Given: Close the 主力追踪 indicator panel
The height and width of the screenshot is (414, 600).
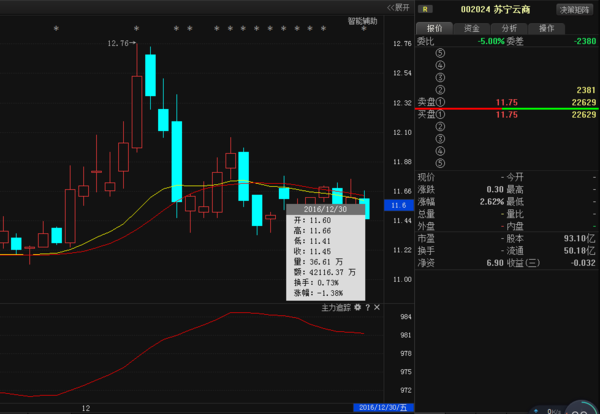Looking at the screenshot, I should [x=377, y=307].
